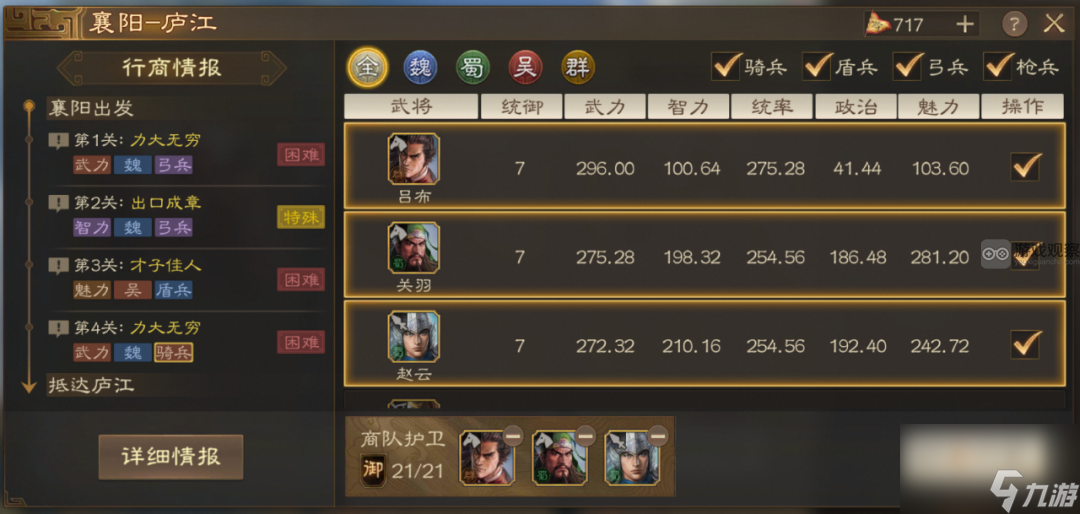1080x514 pixels.
Task: Click the 特殊 difficulty tag
Action: pyautogui.click(x=301, y=217)
